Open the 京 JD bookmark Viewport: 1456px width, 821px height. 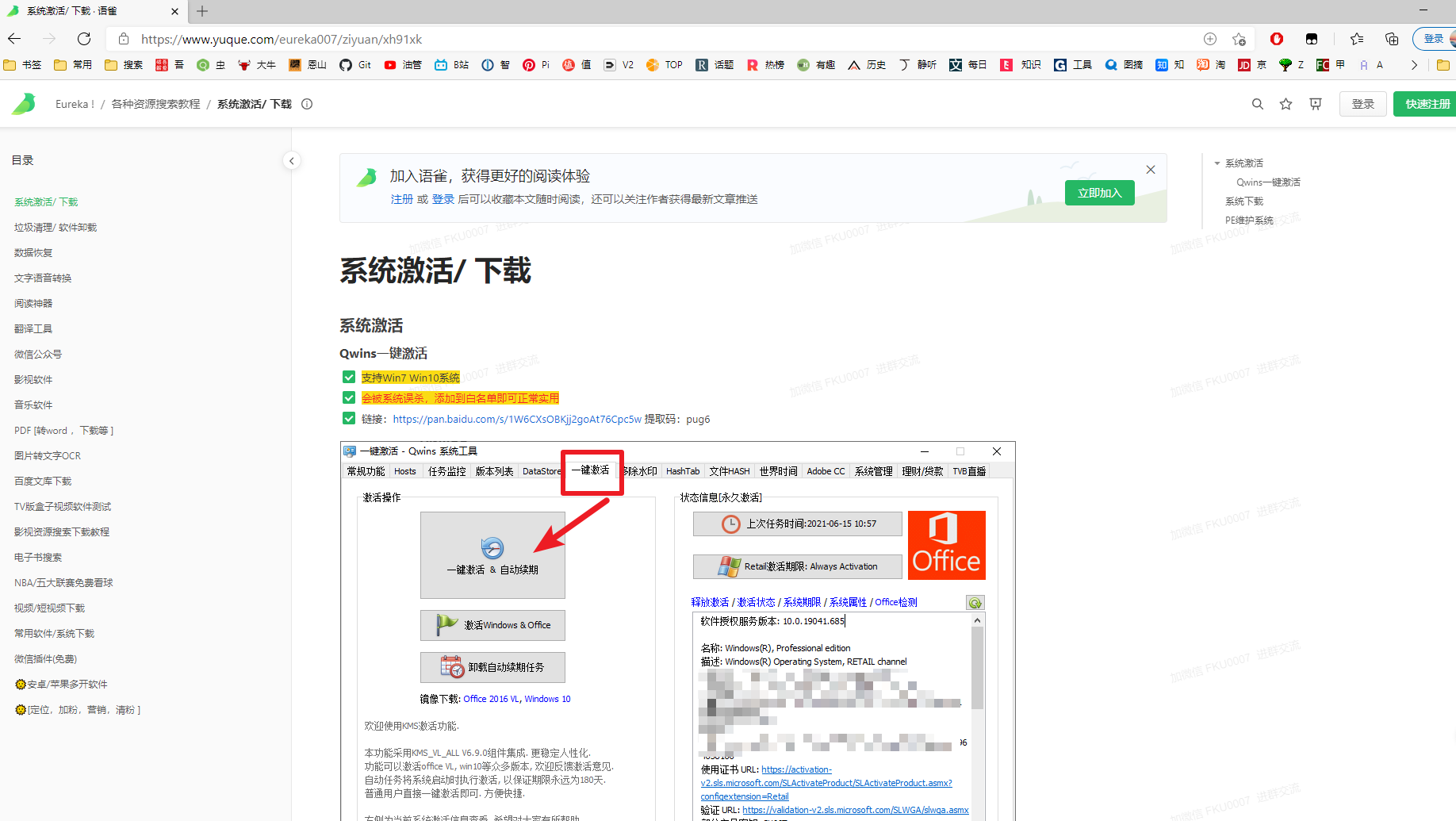pyautogui.click(x=1252, y=65)
